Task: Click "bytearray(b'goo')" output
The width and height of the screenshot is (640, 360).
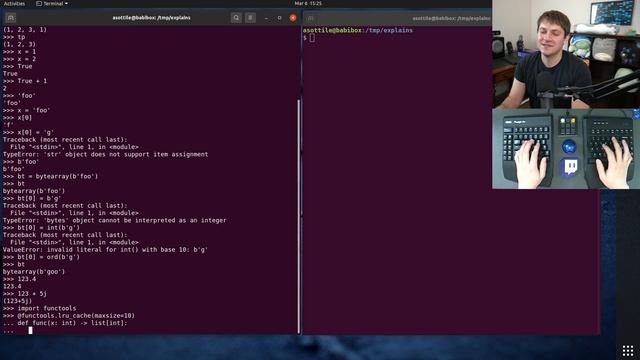Action: [x=34, y=271]
